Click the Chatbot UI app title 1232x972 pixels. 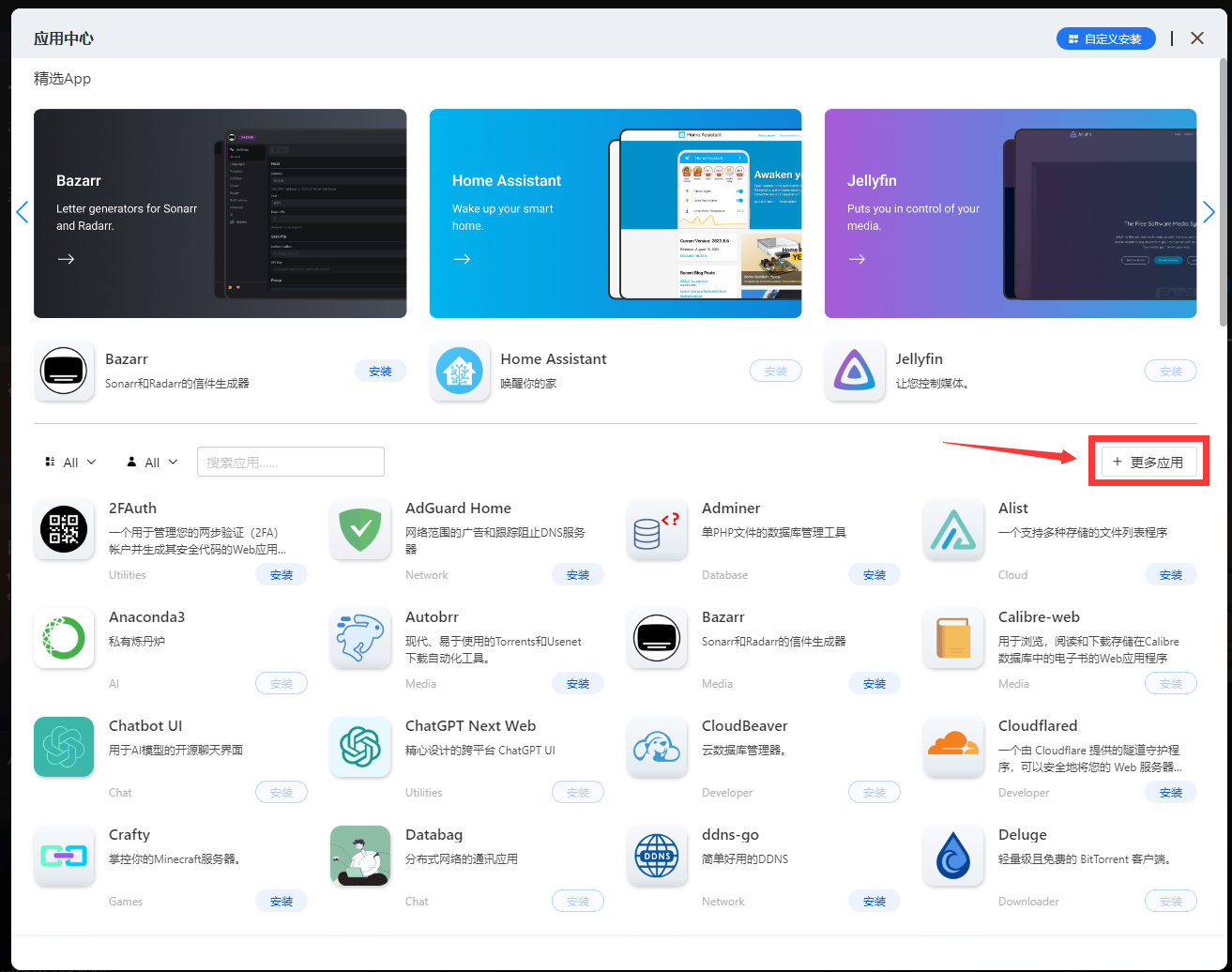point(145,726)
